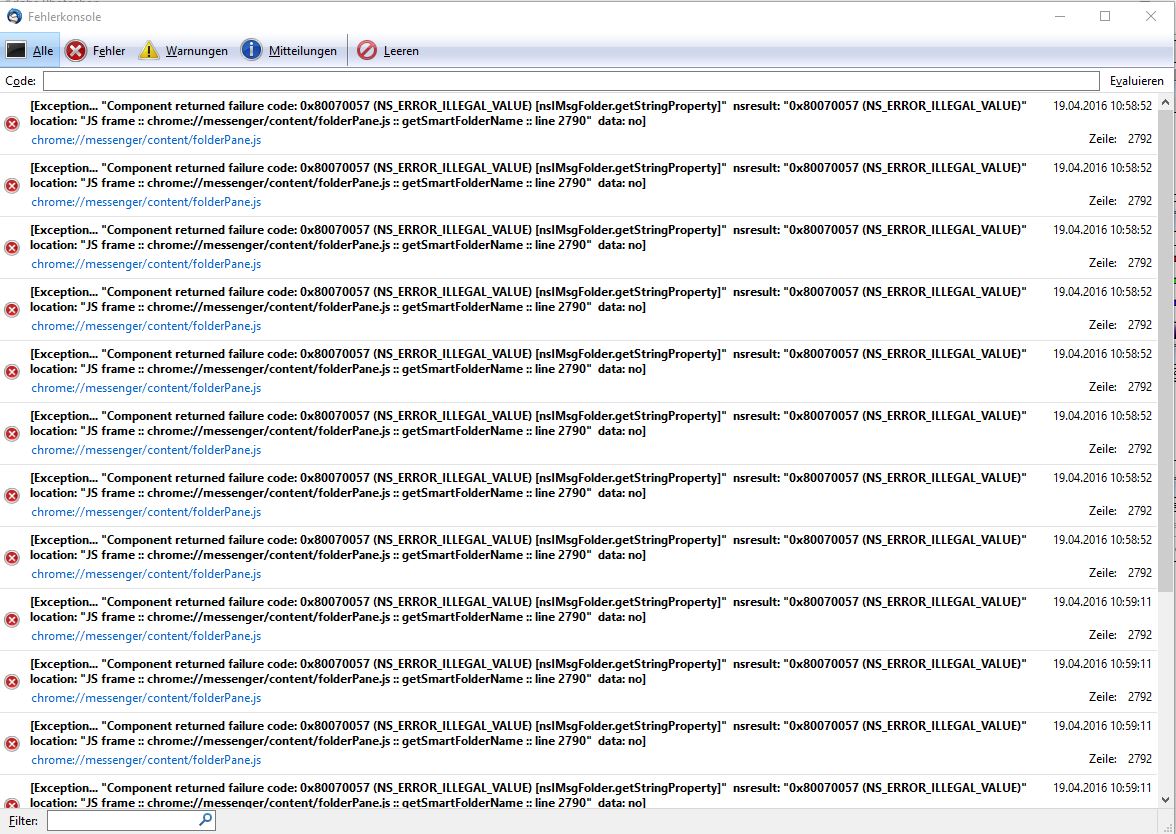Viewport: 1176px width, 834px height.
Task: Show only Warnungen entries
Action: [x=184, y=50]
